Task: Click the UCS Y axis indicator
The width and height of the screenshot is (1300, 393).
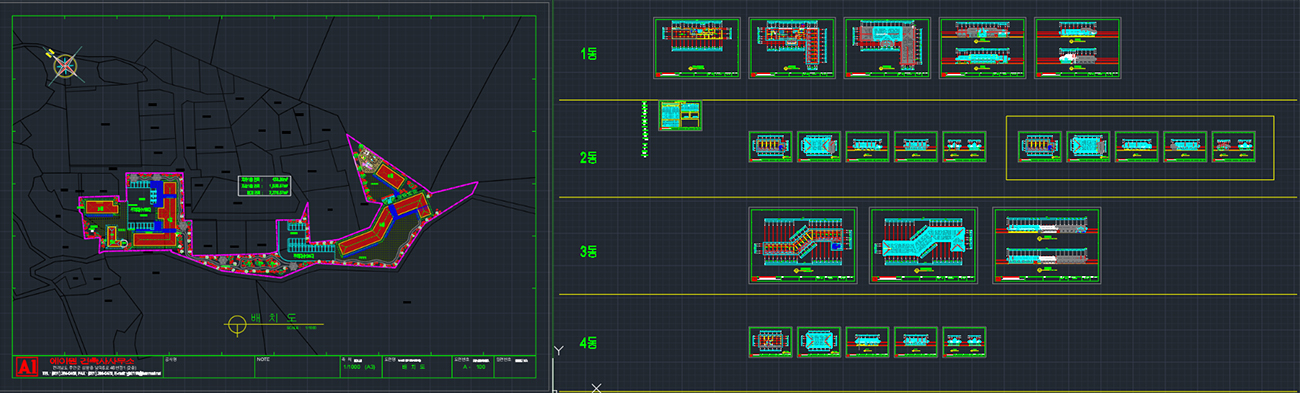Action: [x=560, y=351]
